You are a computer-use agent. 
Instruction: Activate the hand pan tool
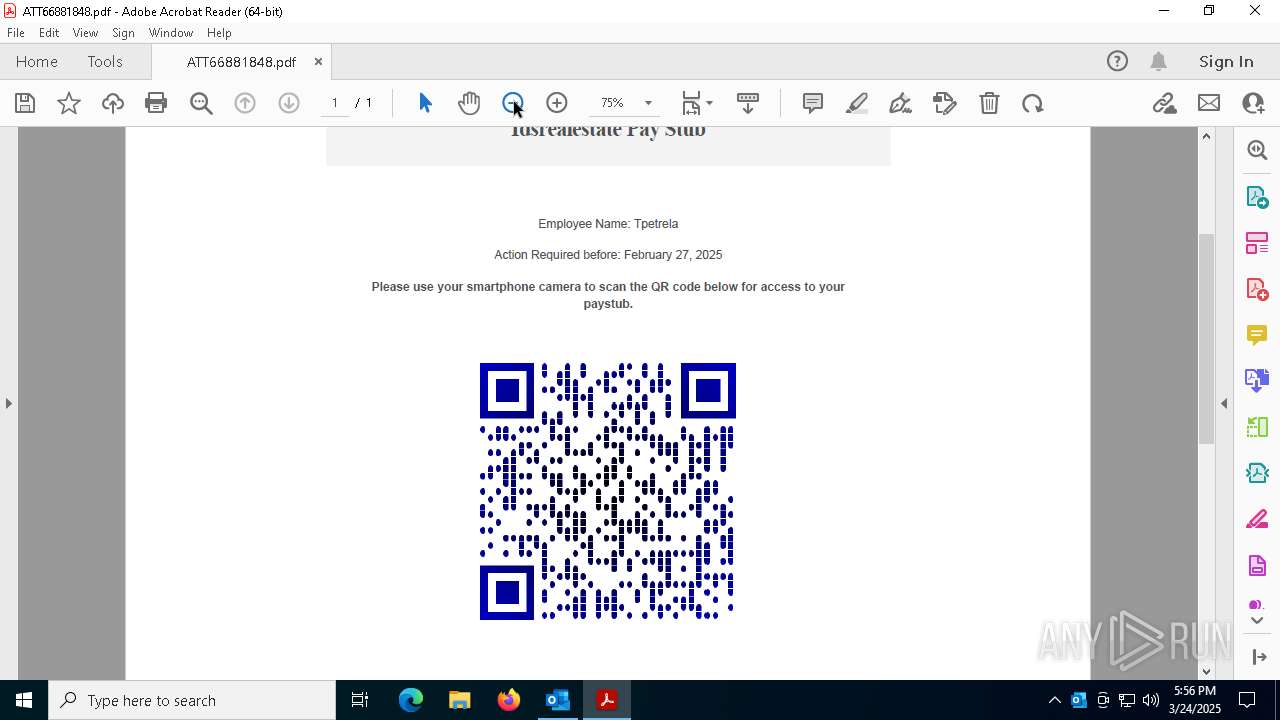(x=469, y=103)
